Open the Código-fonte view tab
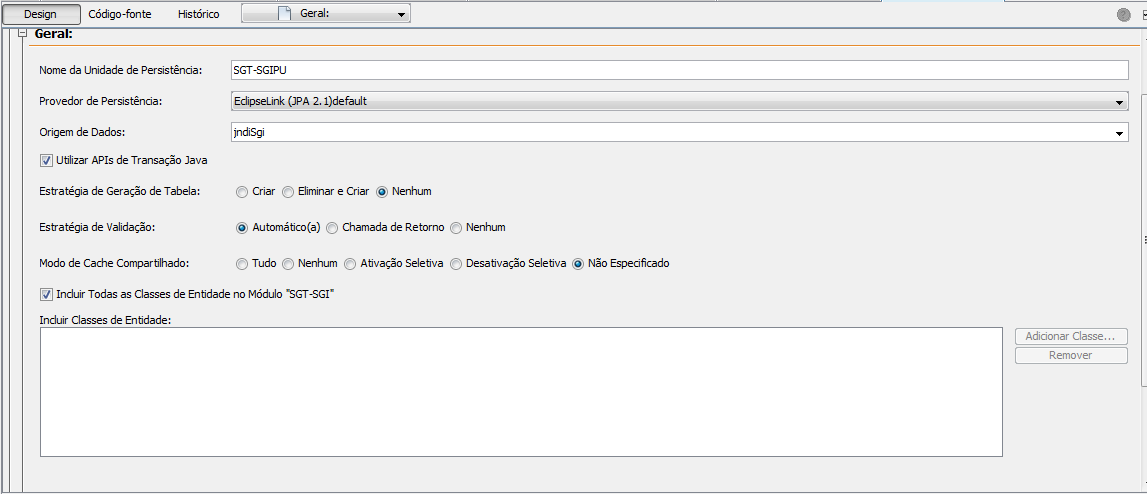The height and width of the screenshot is (494, 1147). click(120, 14)
